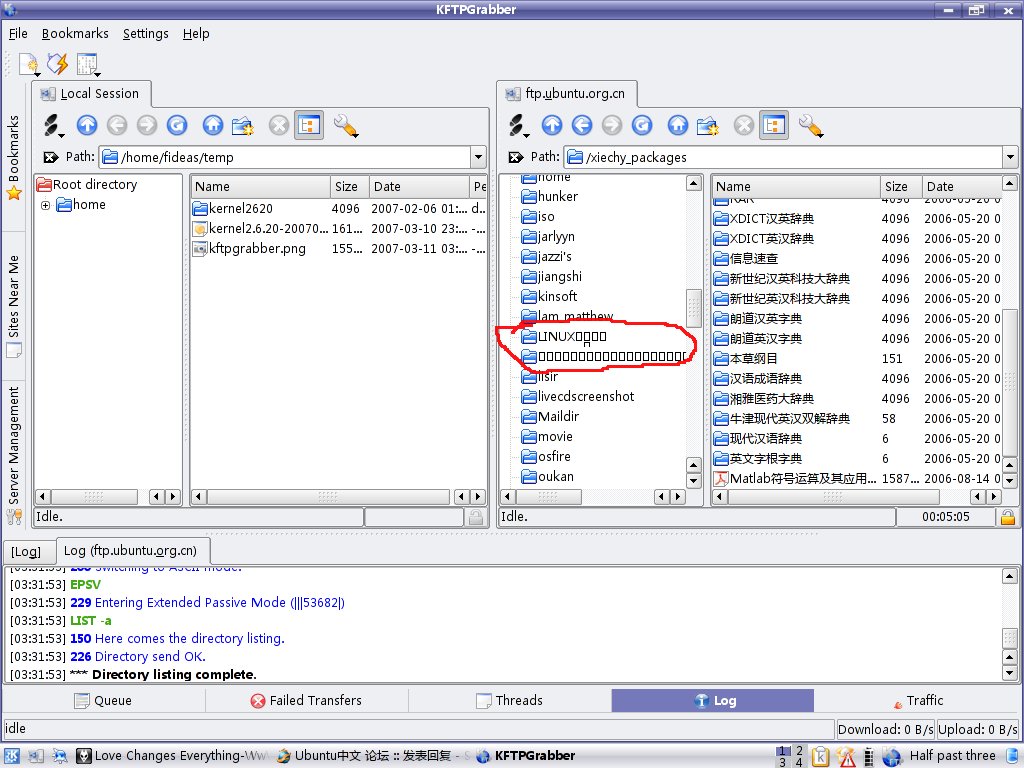Toggle the directory tree in ftp.ubuntu.org.cn panel
The width and height of the screenshot is (1024, 768).
click(774, 125)
